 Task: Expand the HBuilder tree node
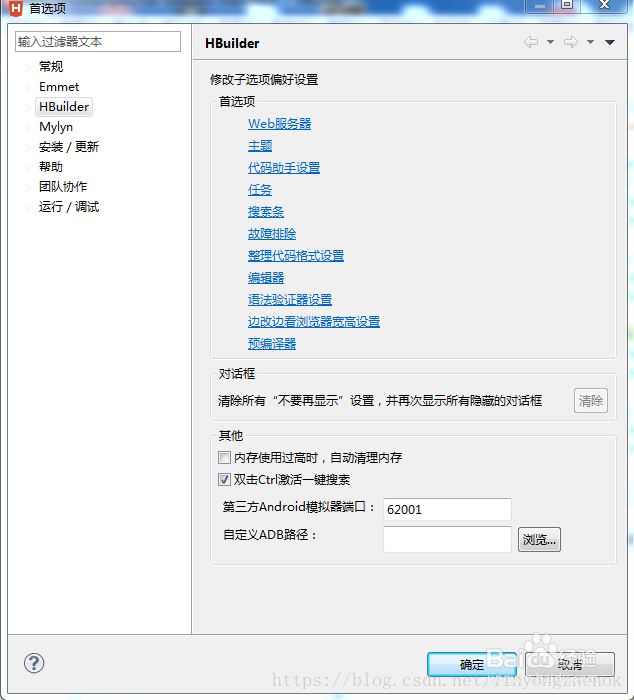click(x=28, y=107)
